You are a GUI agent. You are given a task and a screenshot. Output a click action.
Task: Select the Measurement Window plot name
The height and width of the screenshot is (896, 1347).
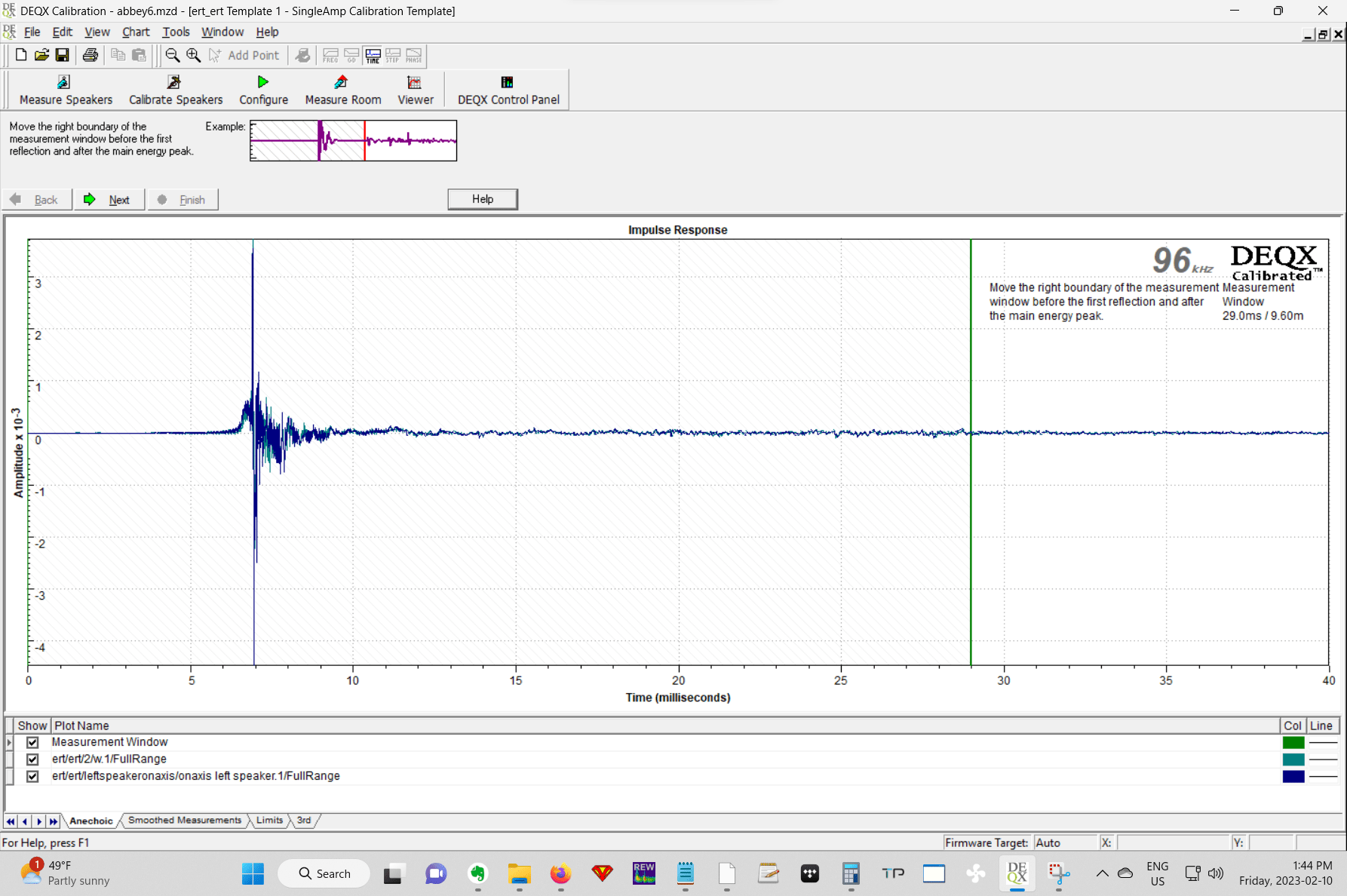click(x=109, y=742)
